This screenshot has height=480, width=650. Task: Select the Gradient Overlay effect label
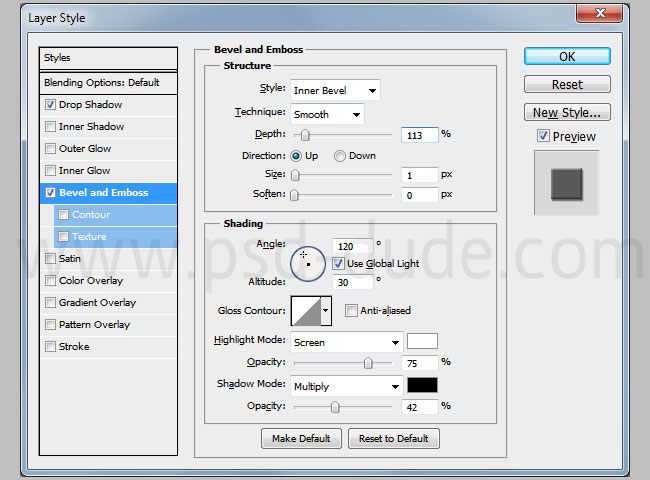(97, 303)
